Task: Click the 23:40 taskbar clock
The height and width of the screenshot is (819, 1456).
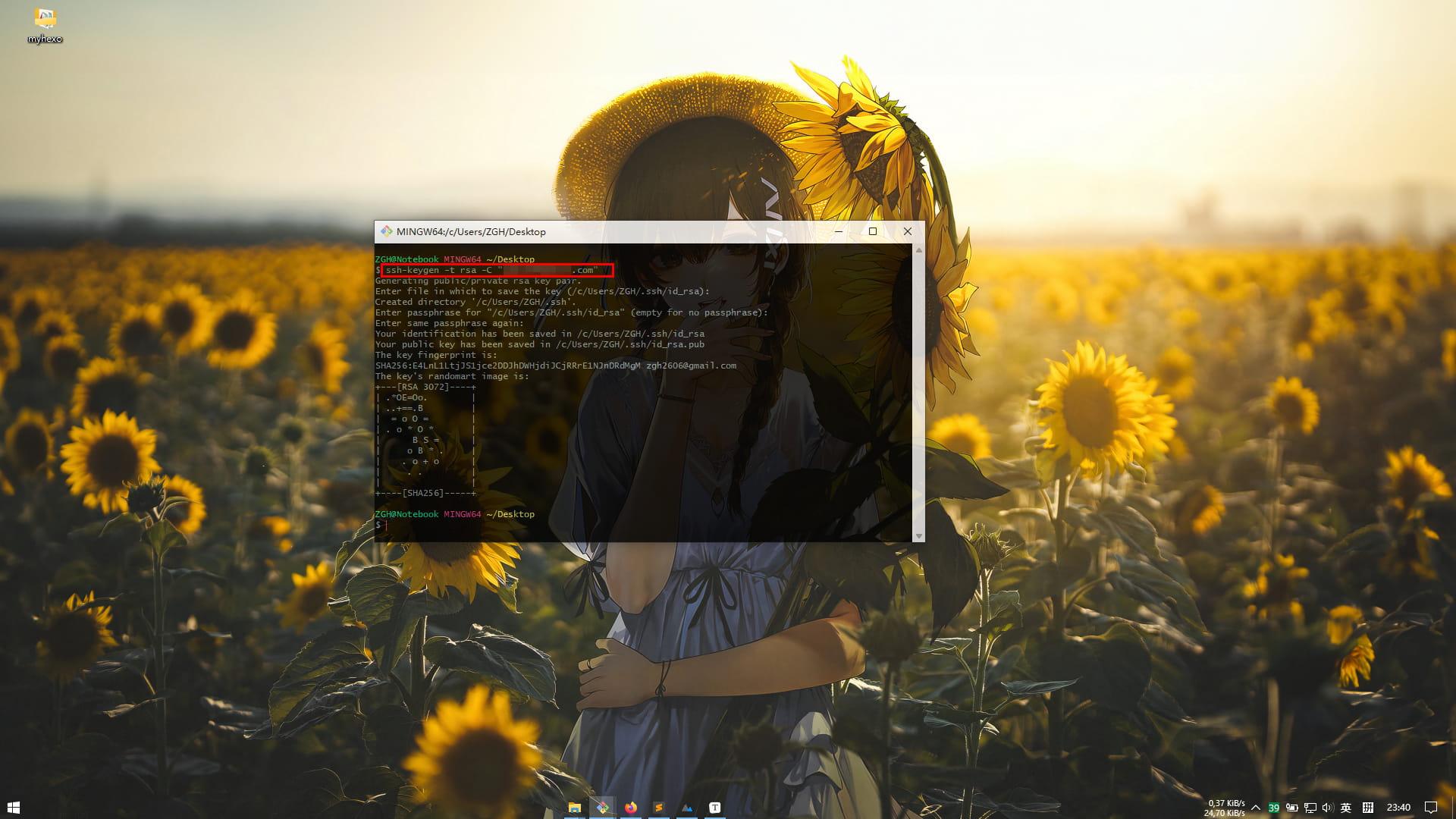Action: (x=1398, y=808)
